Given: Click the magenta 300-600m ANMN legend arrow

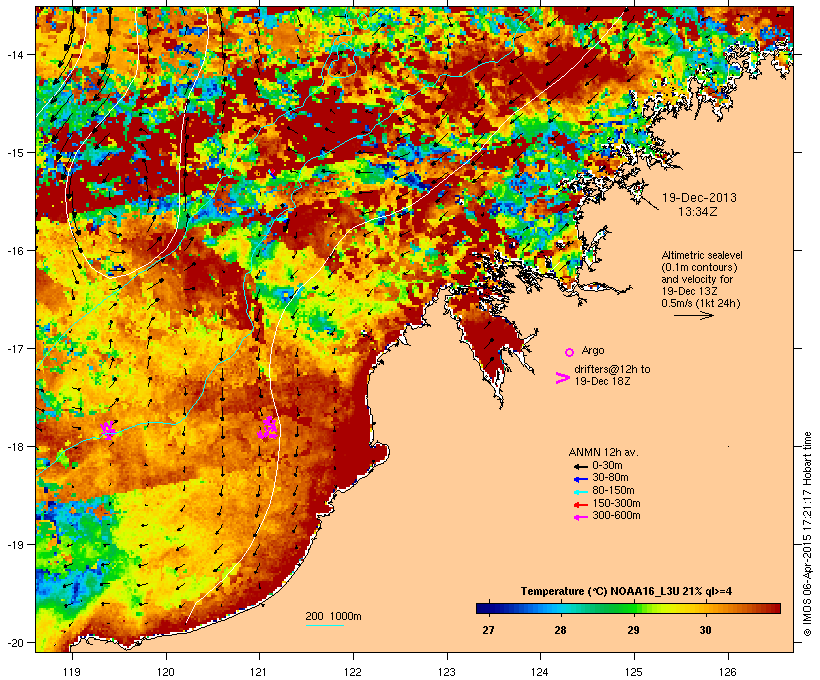Looking at the screenshot, I should pyautogui.click(x=580, y=517).
